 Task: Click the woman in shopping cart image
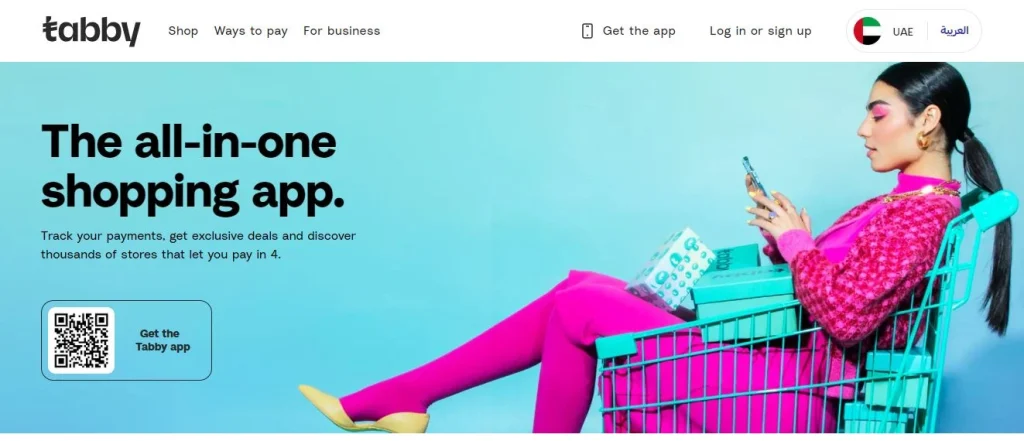click(x=660, y=248)
